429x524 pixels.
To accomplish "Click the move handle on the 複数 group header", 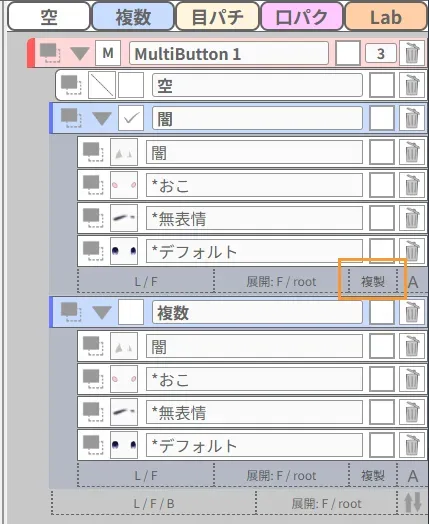I will [x=71, y=312].
